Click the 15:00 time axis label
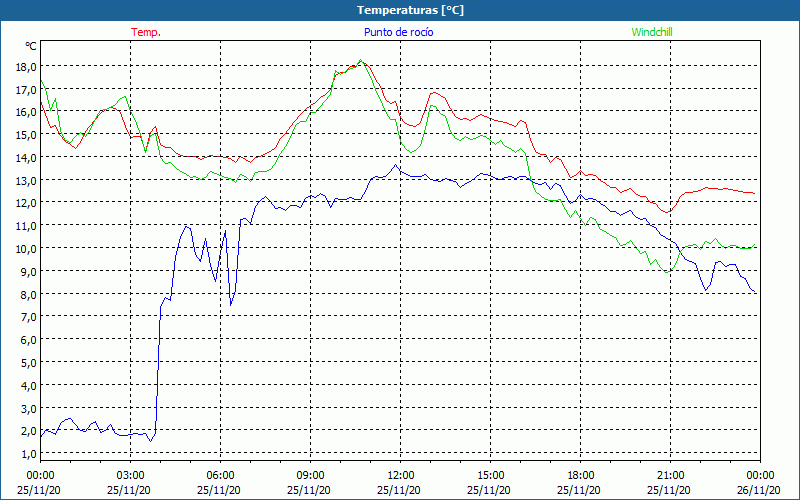The height and width of the screenshot is (500, 800). coord(490,476)
